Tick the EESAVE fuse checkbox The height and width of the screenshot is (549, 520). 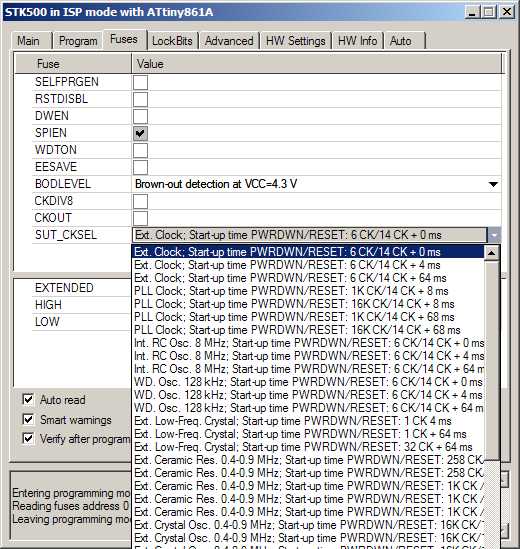tap(140, 167)
